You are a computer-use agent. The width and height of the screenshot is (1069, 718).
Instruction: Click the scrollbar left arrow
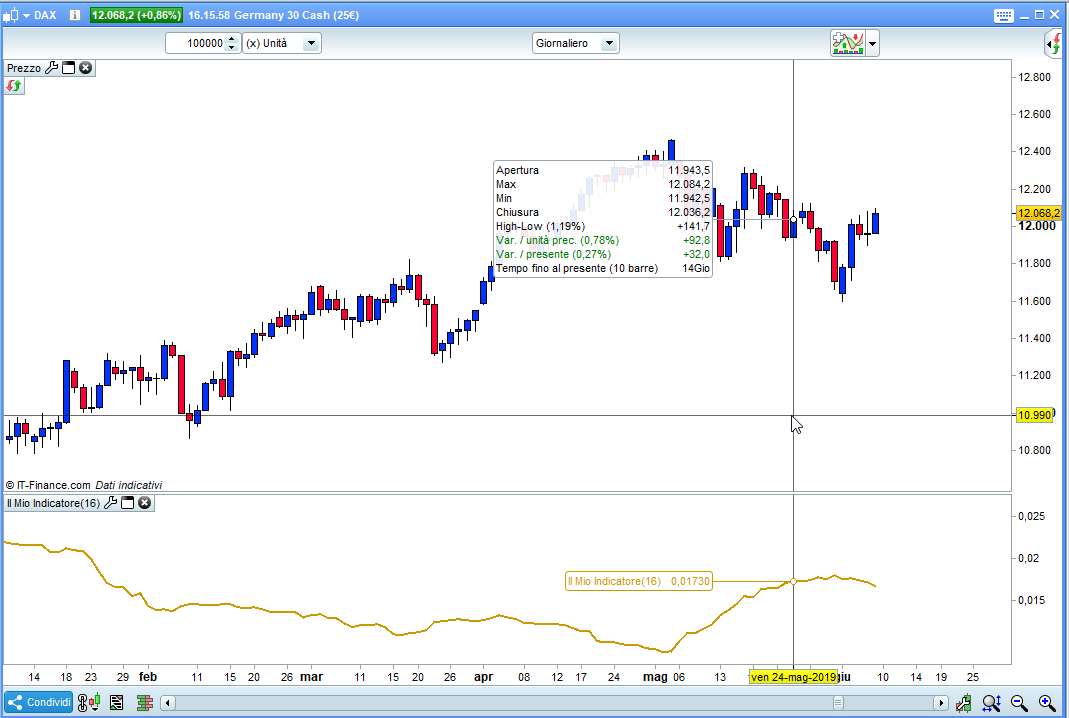tap(168, 702)
